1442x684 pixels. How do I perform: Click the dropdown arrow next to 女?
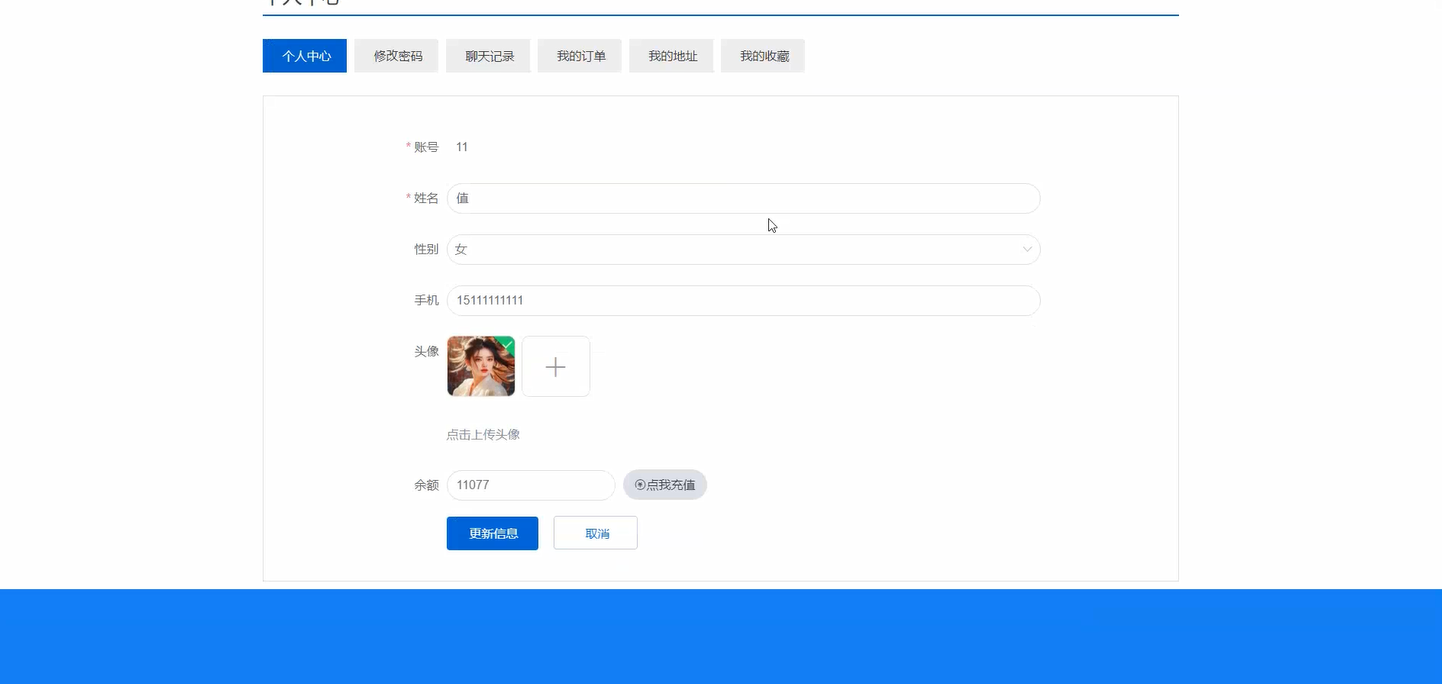[1027, 249]
